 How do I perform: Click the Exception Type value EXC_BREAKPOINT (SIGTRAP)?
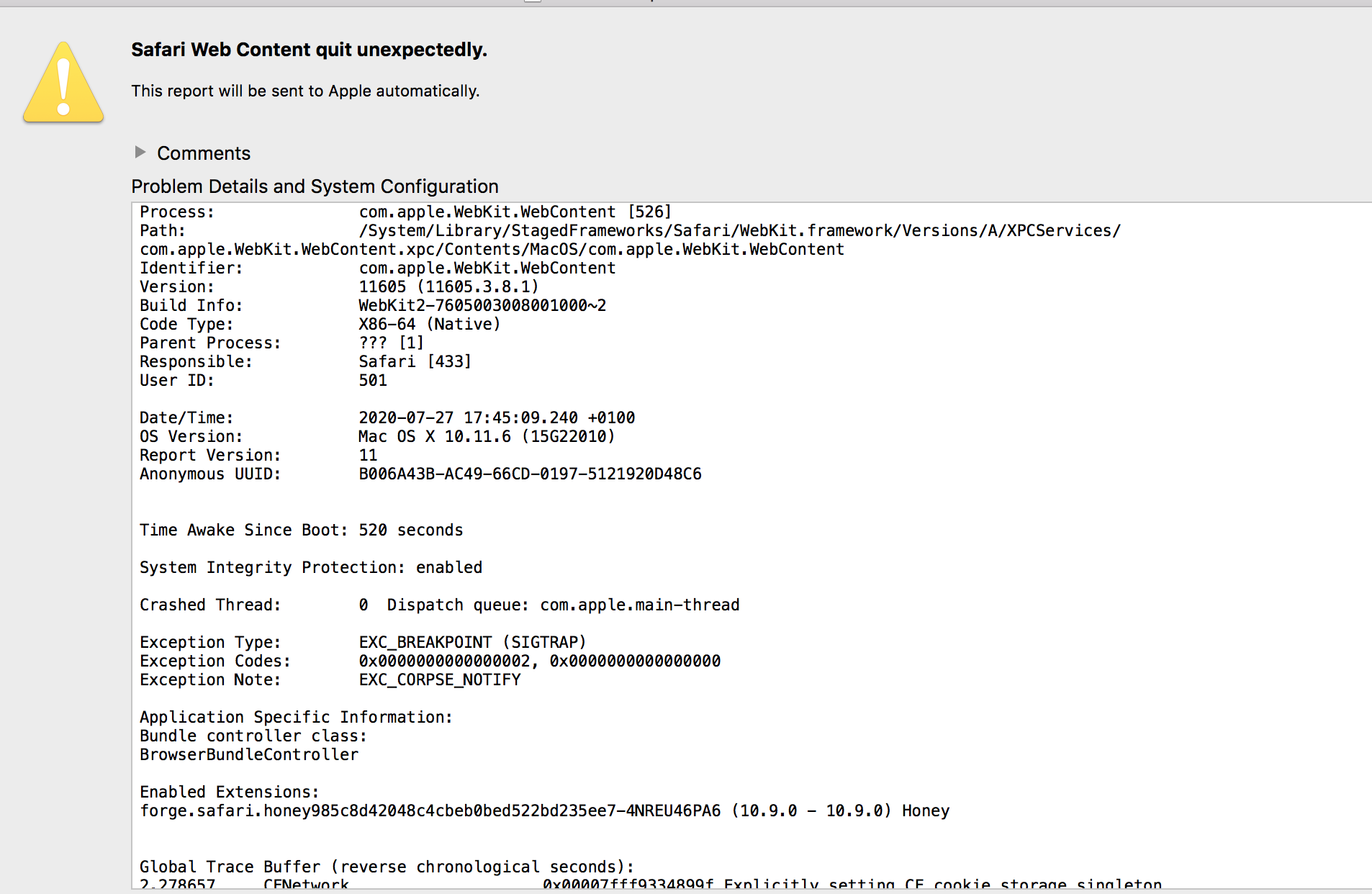(472, 642)
